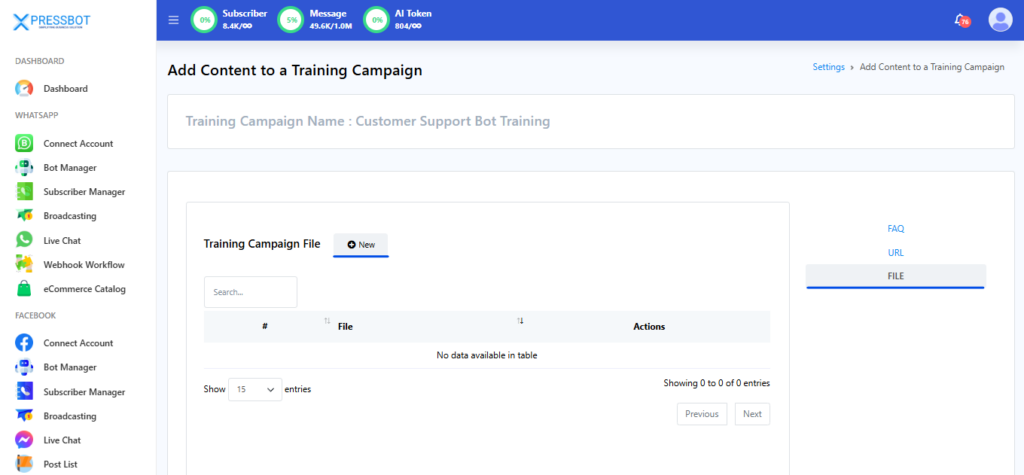
Task: Select the FILE tab
Action: (895, 276)
